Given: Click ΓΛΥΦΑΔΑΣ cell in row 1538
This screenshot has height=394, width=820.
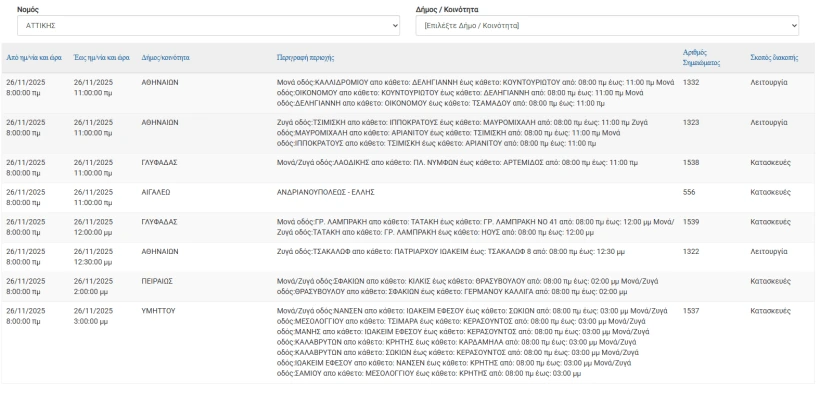Looking at the screenshot, I should coord(160,163).
